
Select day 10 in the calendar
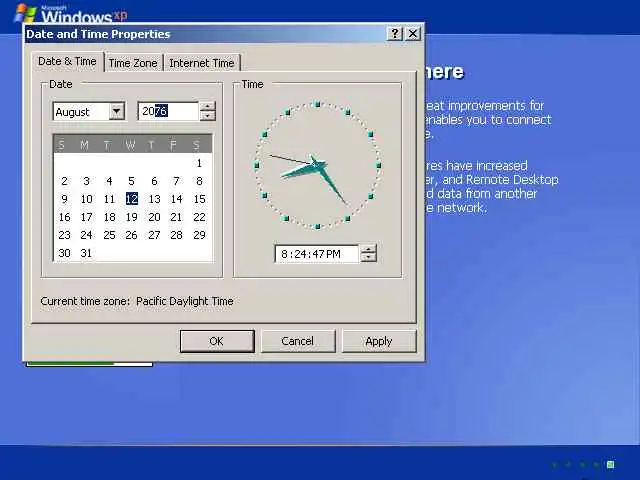coord(87,199)
